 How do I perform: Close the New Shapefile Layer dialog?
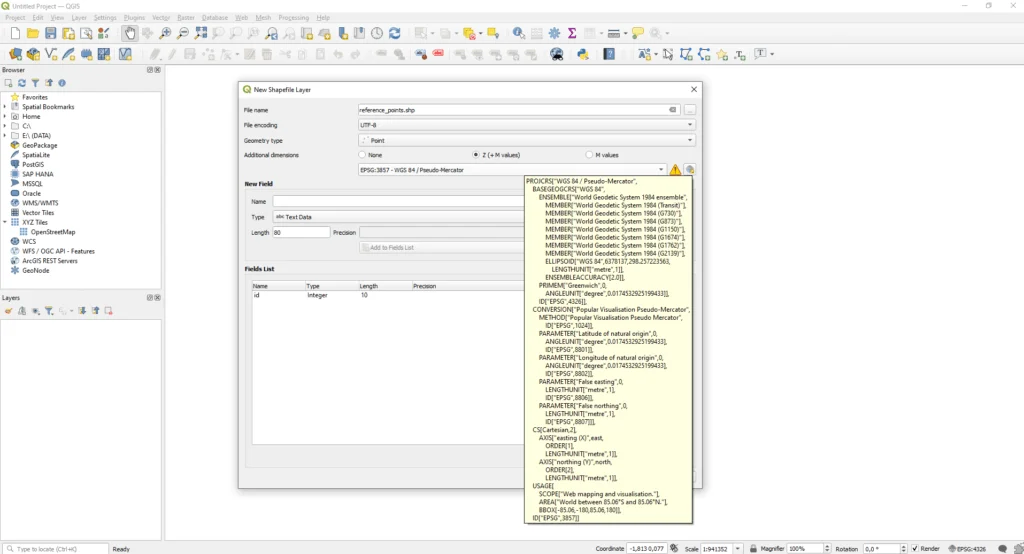point(694,90)
